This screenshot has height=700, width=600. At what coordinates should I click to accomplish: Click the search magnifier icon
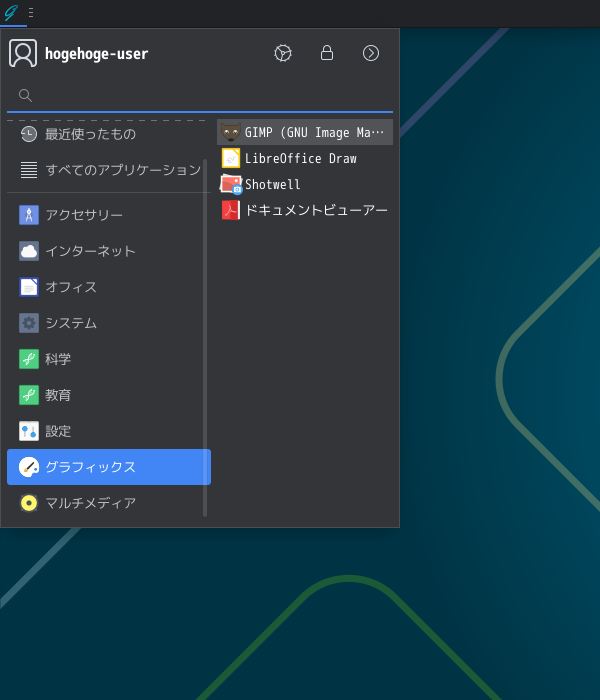[25, 95]
